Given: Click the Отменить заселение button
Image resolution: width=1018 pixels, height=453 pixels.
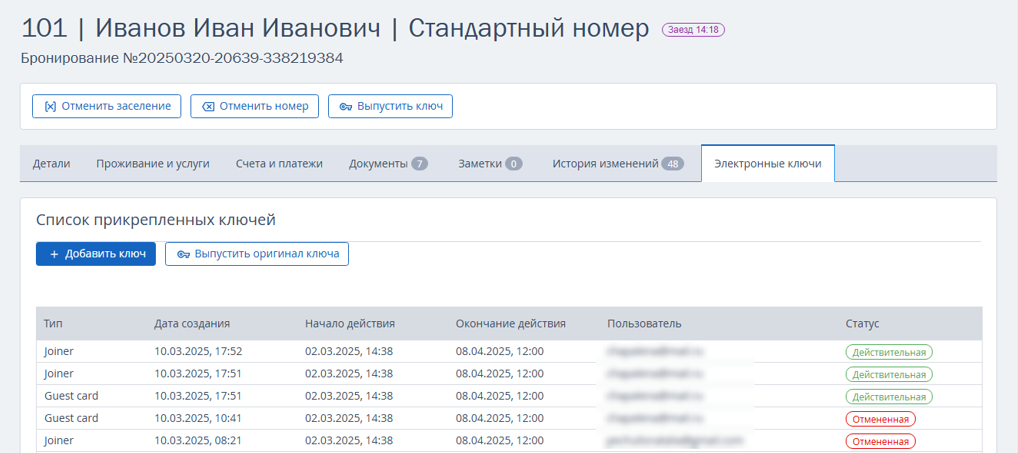Looking at the screenshot, I should click(x=106, y=106).
